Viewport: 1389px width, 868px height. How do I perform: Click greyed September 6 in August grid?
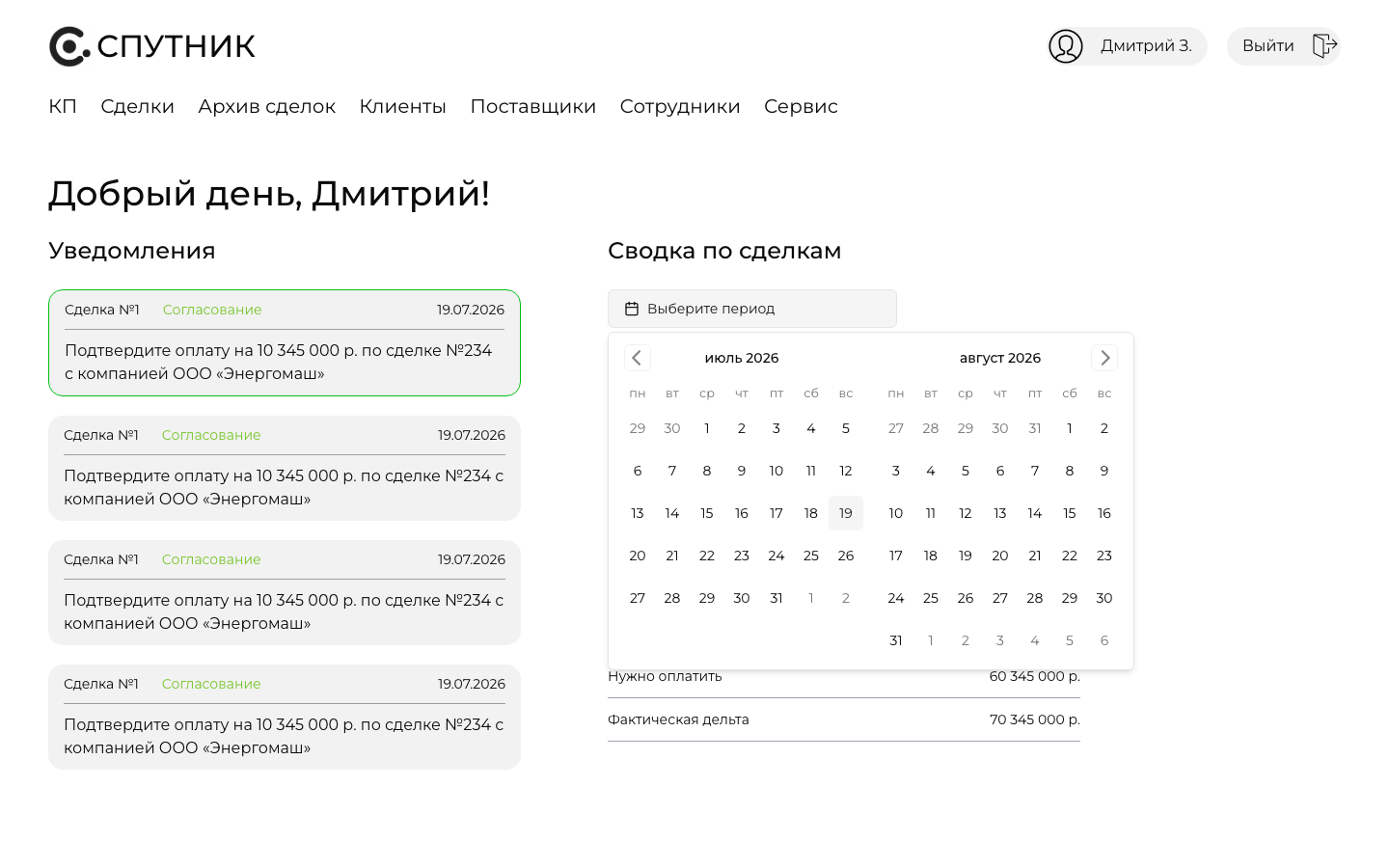click(x=1104, y=640)
